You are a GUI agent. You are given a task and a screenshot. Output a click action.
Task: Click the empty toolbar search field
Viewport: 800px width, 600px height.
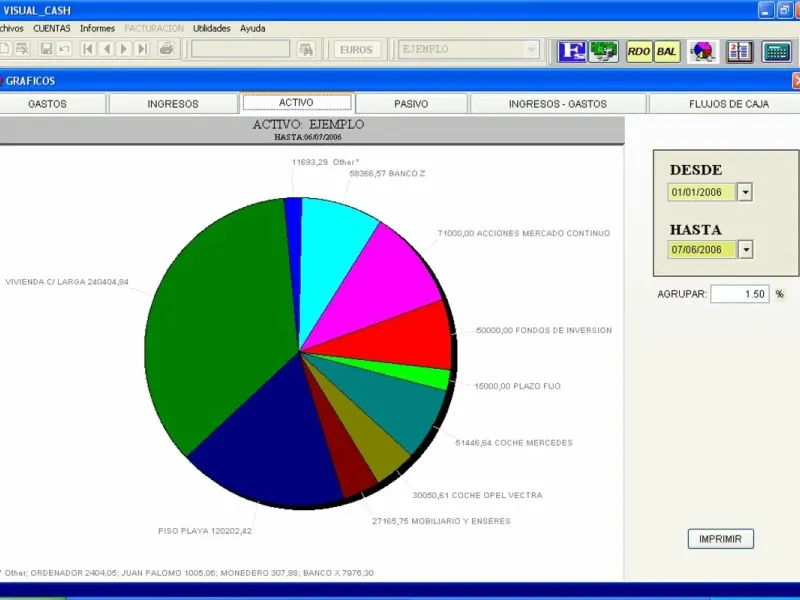(x=240, y=49)
